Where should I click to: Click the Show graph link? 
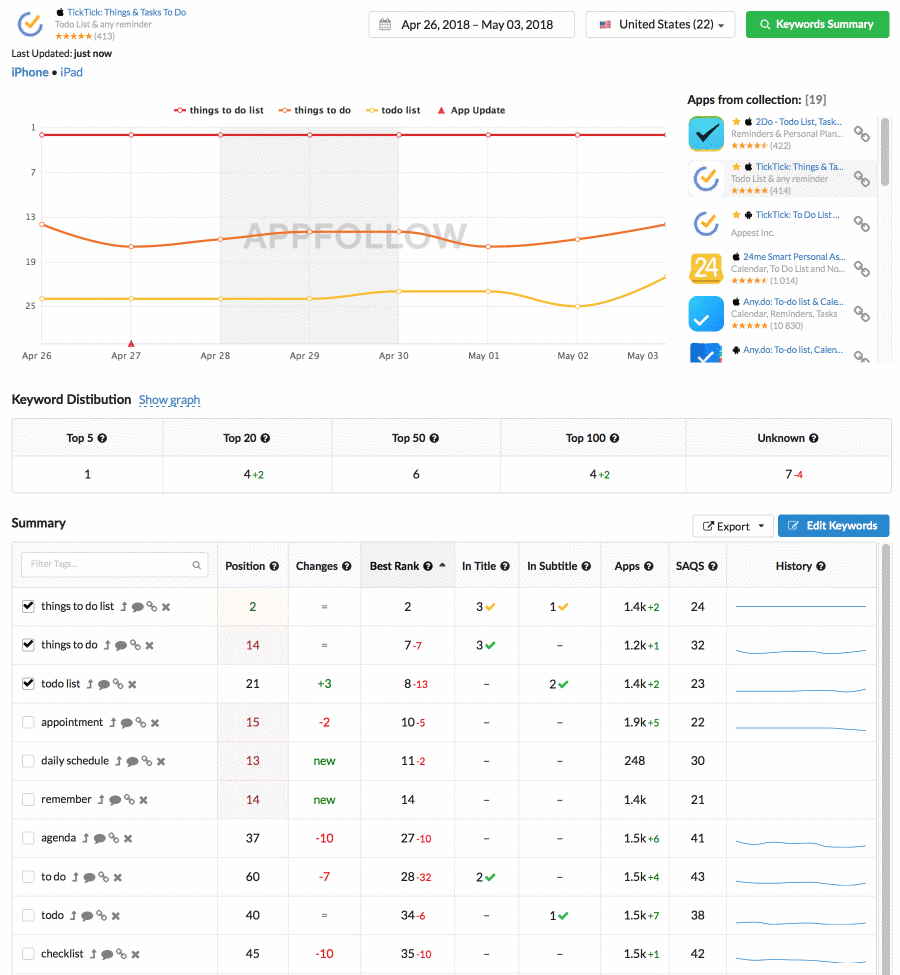tap(169, 400)
